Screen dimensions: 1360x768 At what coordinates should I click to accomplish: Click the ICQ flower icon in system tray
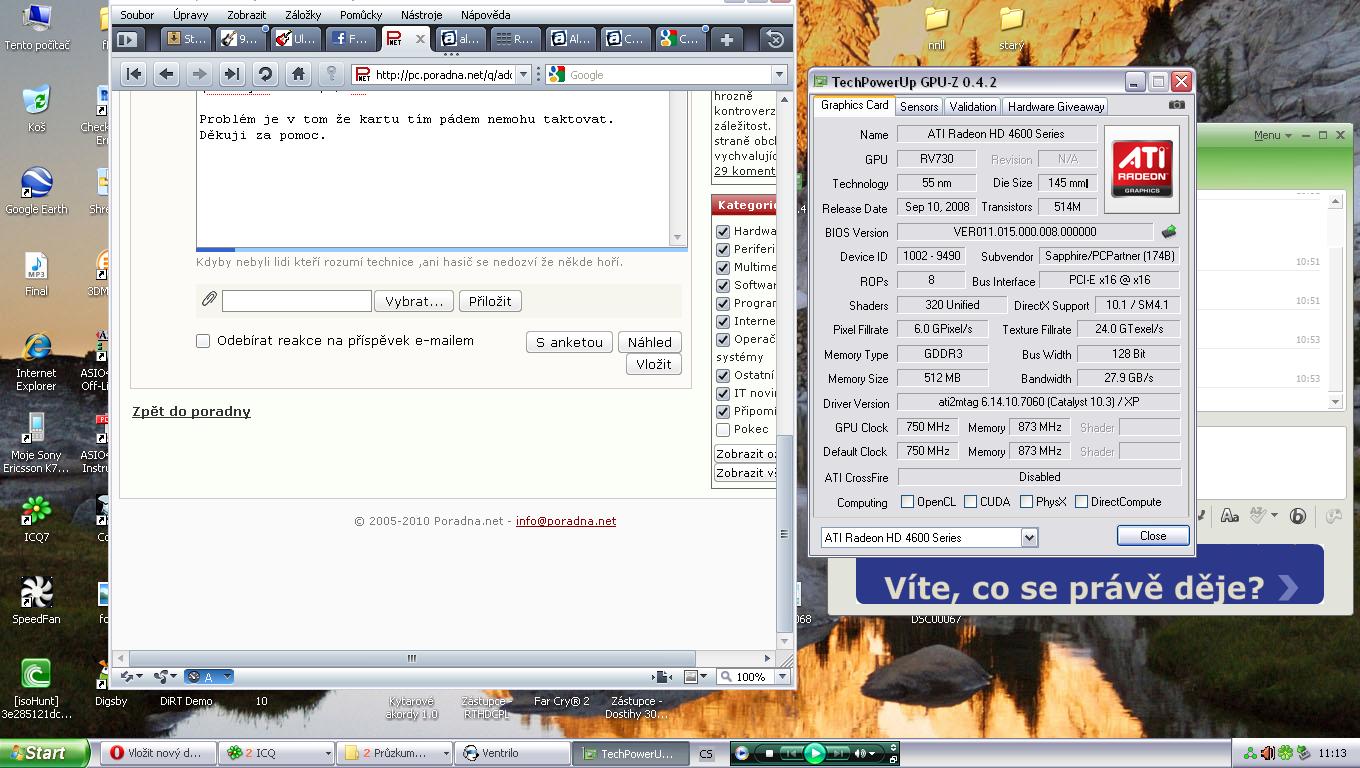(1286, 753)
